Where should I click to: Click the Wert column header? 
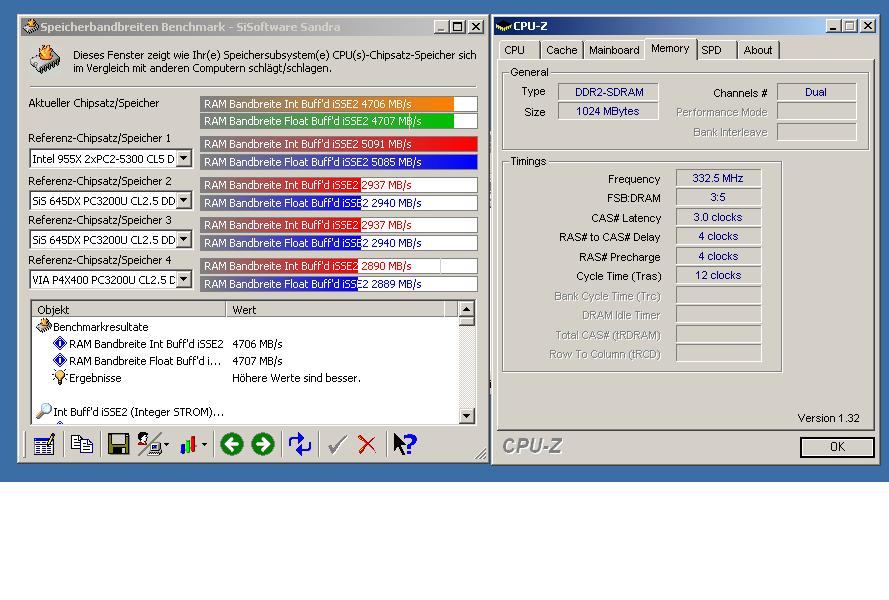336,310
